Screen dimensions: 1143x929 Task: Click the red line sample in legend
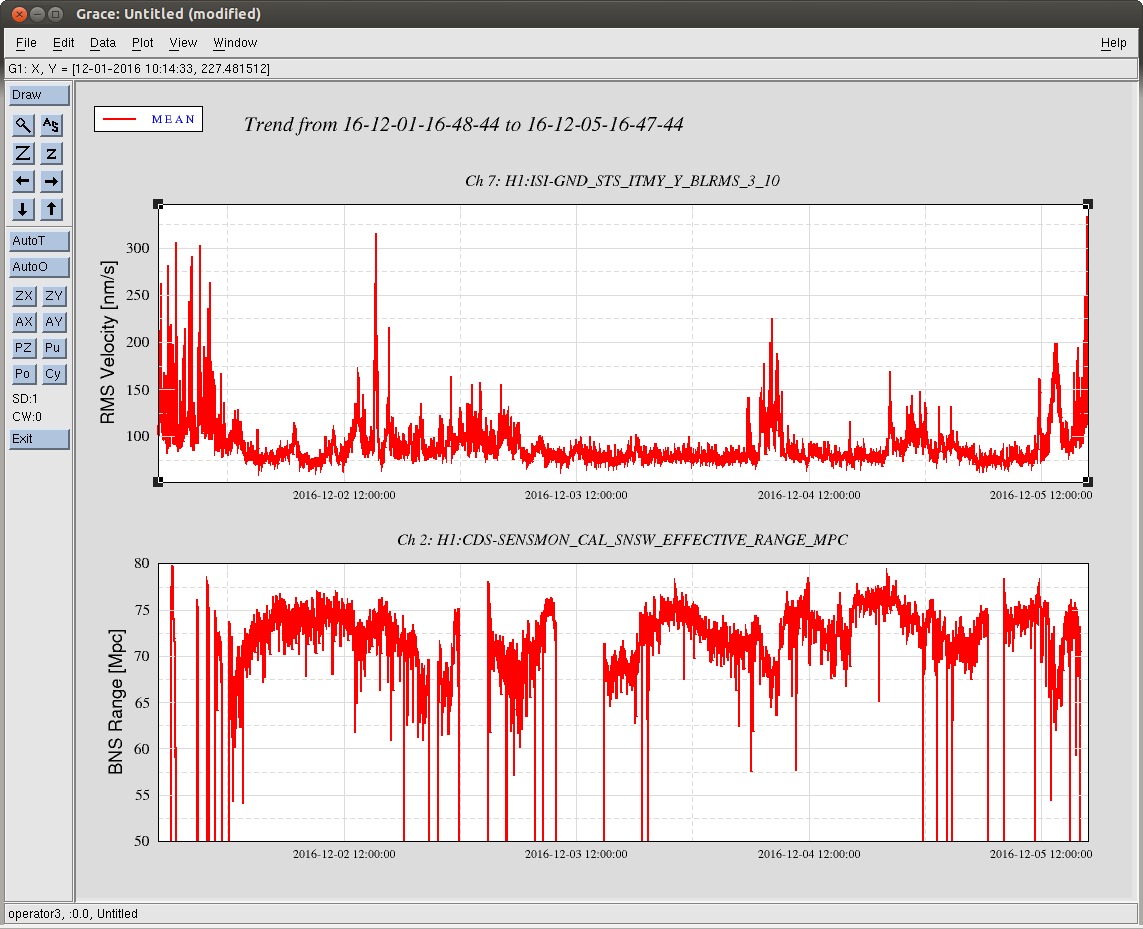tap(120, 120)
